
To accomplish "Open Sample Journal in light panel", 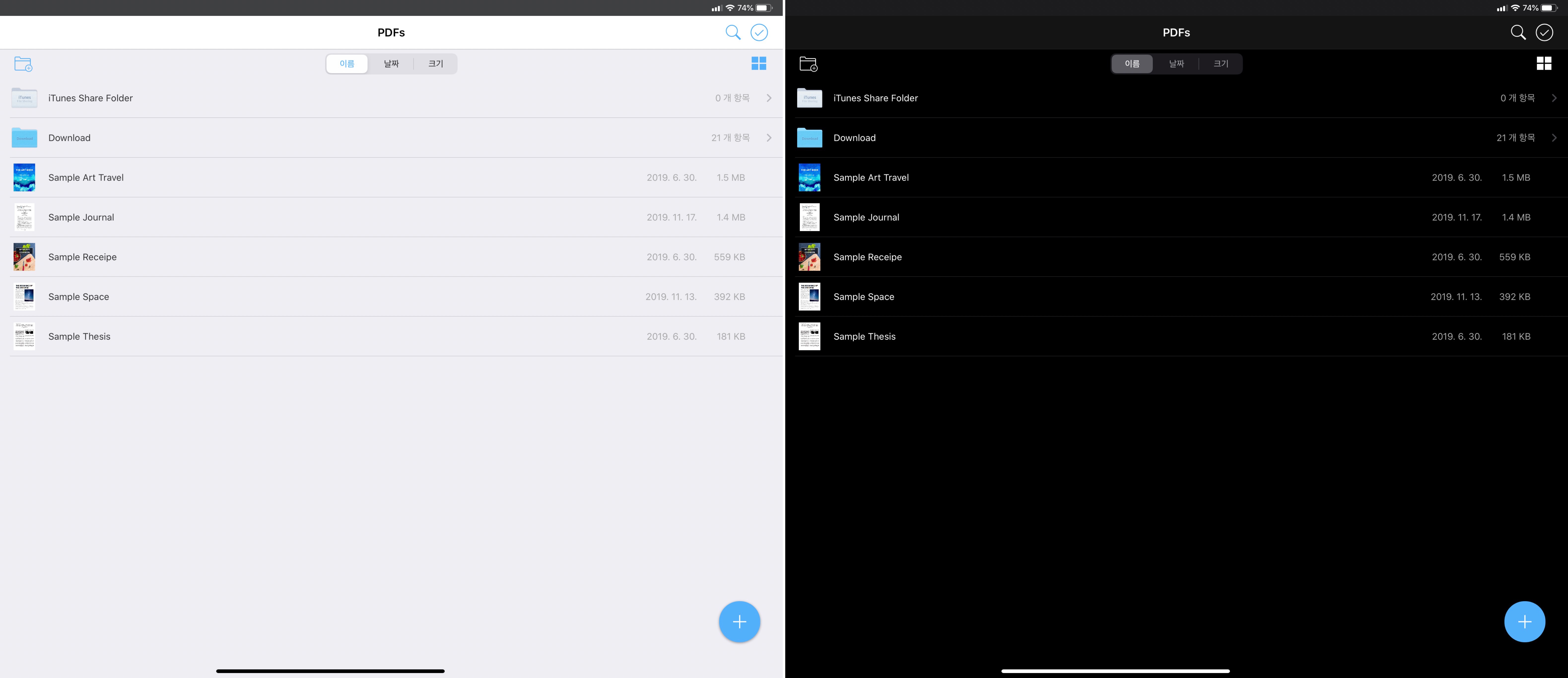I will coord(81,217).
